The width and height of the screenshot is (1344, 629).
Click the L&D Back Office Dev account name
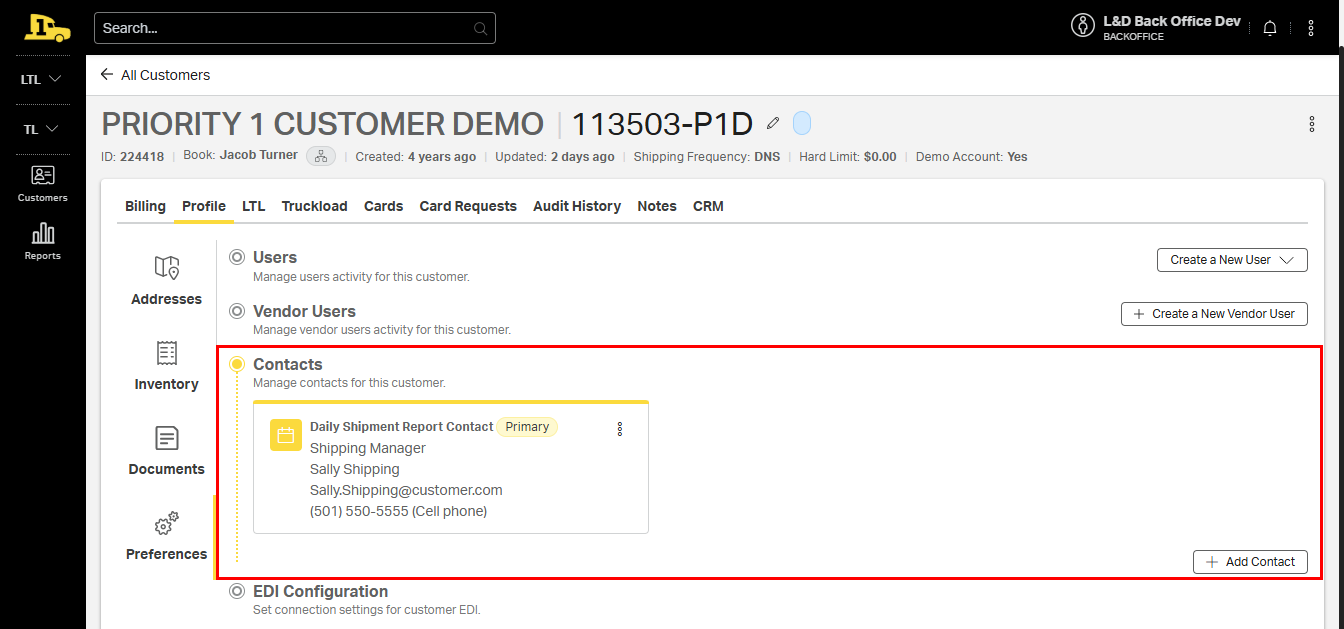pyautogui.click(x=1172, y=21)
